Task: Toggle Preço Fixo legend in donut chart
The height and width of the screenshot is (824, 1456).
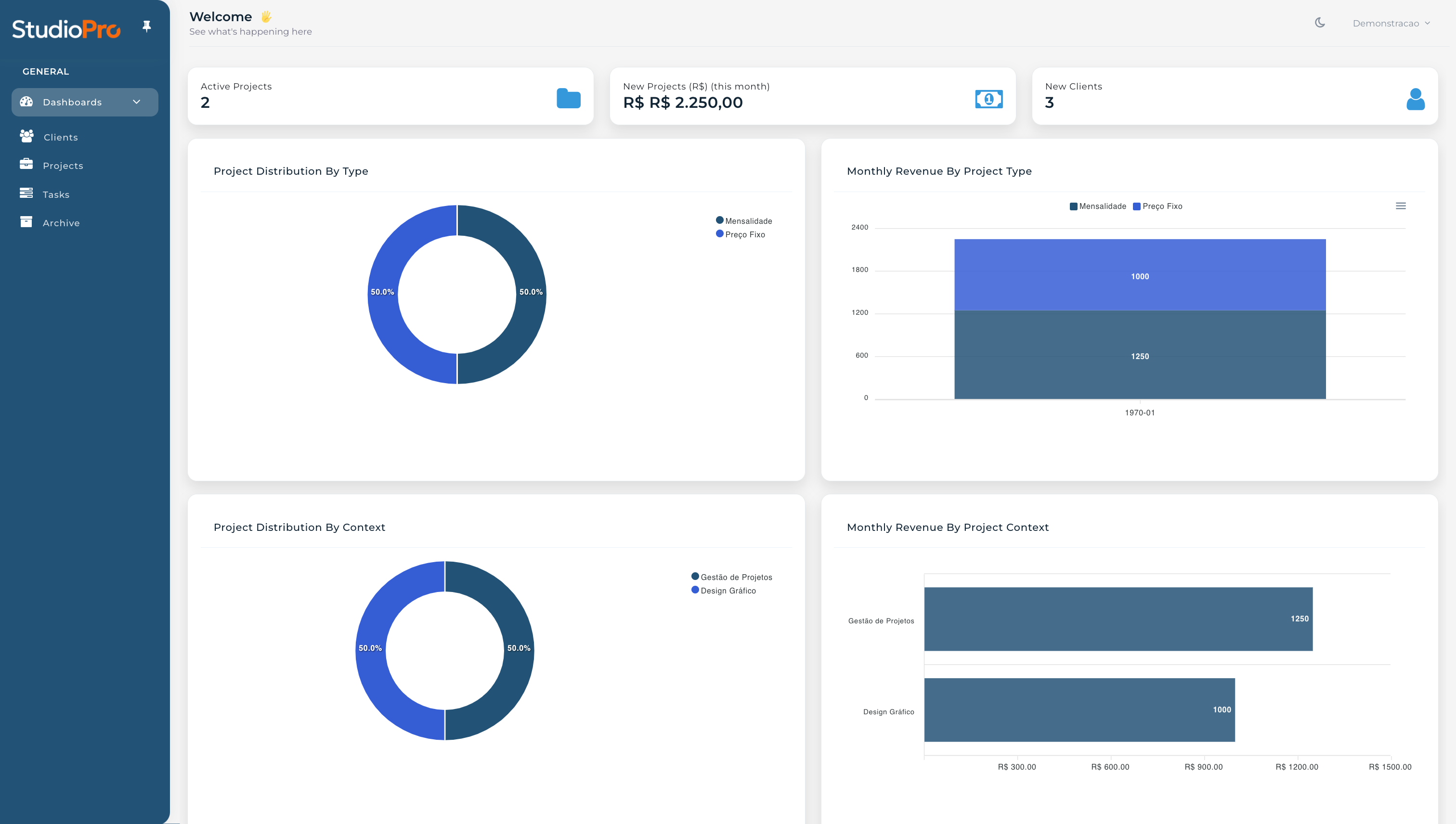Action: 741,234
